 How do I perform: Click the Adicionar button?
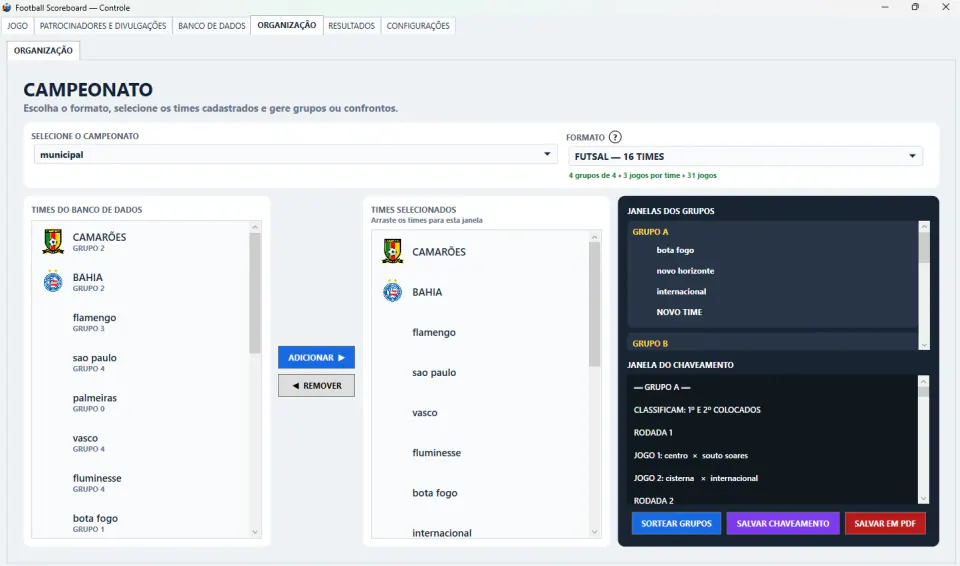317,357
